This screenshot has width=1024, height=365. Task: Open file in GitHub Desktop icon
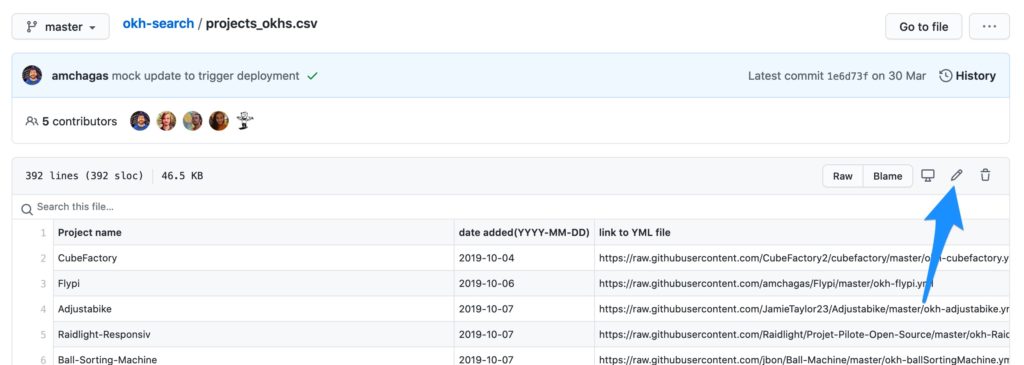coord(927,175)
